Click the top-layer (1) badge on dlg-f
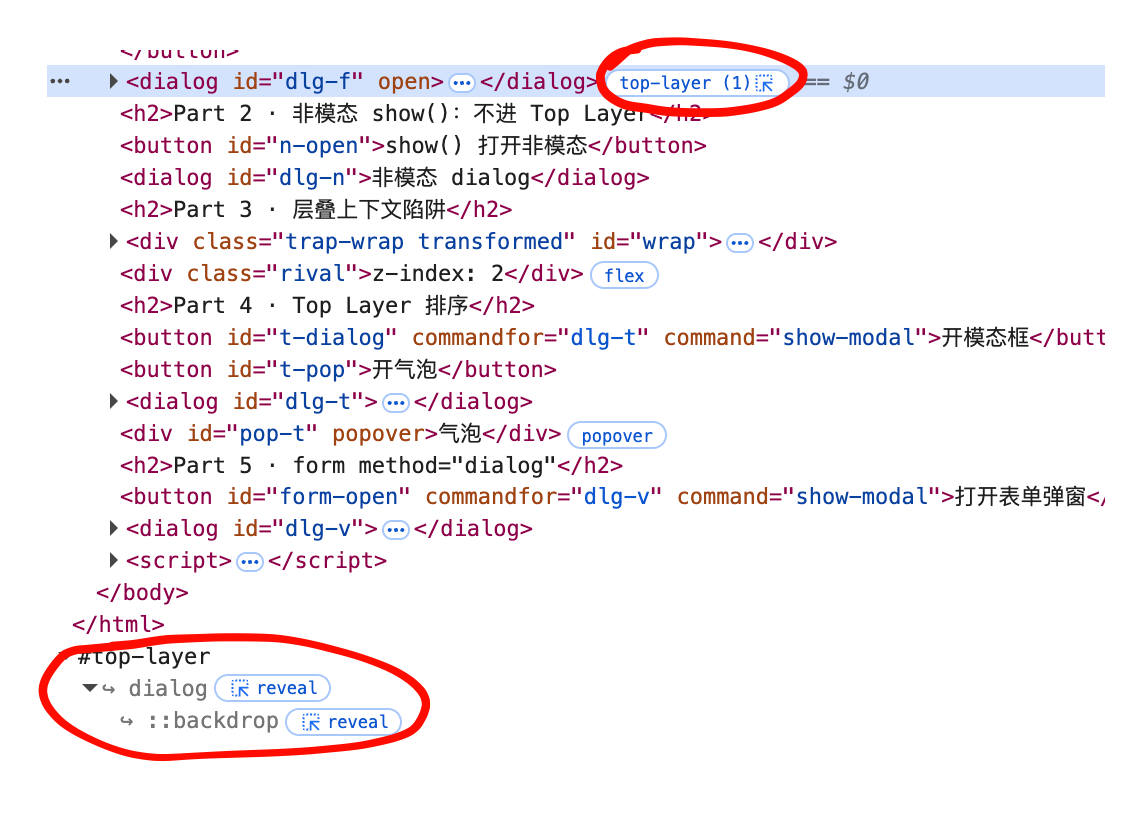This screenshot has width=1145, height=832. pyautogui.click(x=696, y=83)
